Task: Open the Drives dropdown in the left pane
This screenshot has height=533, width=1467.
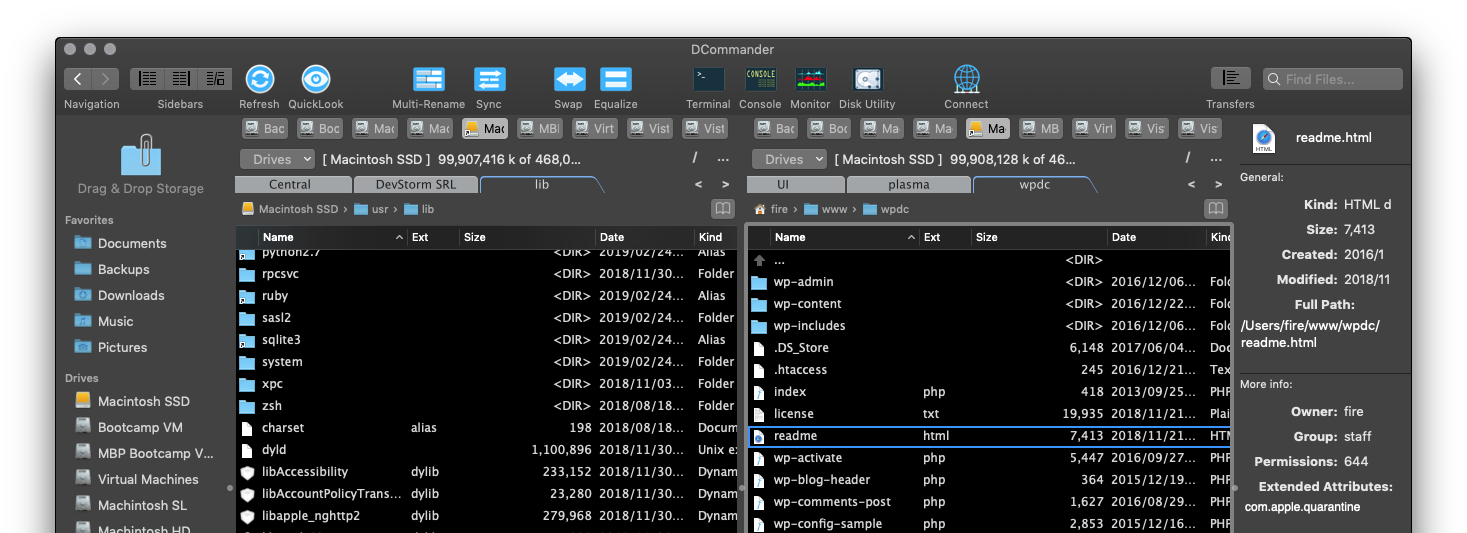Action: point(276,159)
